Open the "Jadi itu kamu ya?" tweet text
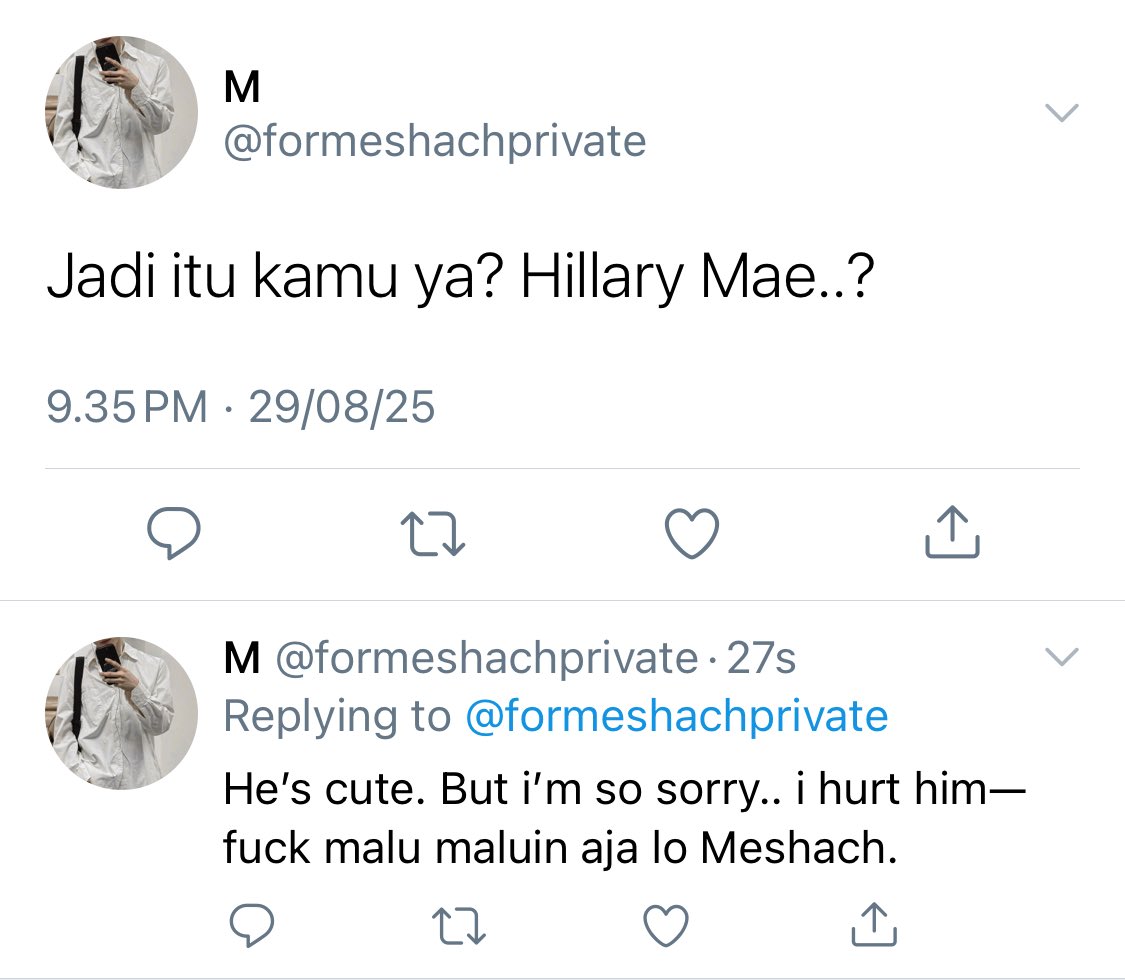The width and height of the screenshot is (1125, 980). tap(460, 283)
